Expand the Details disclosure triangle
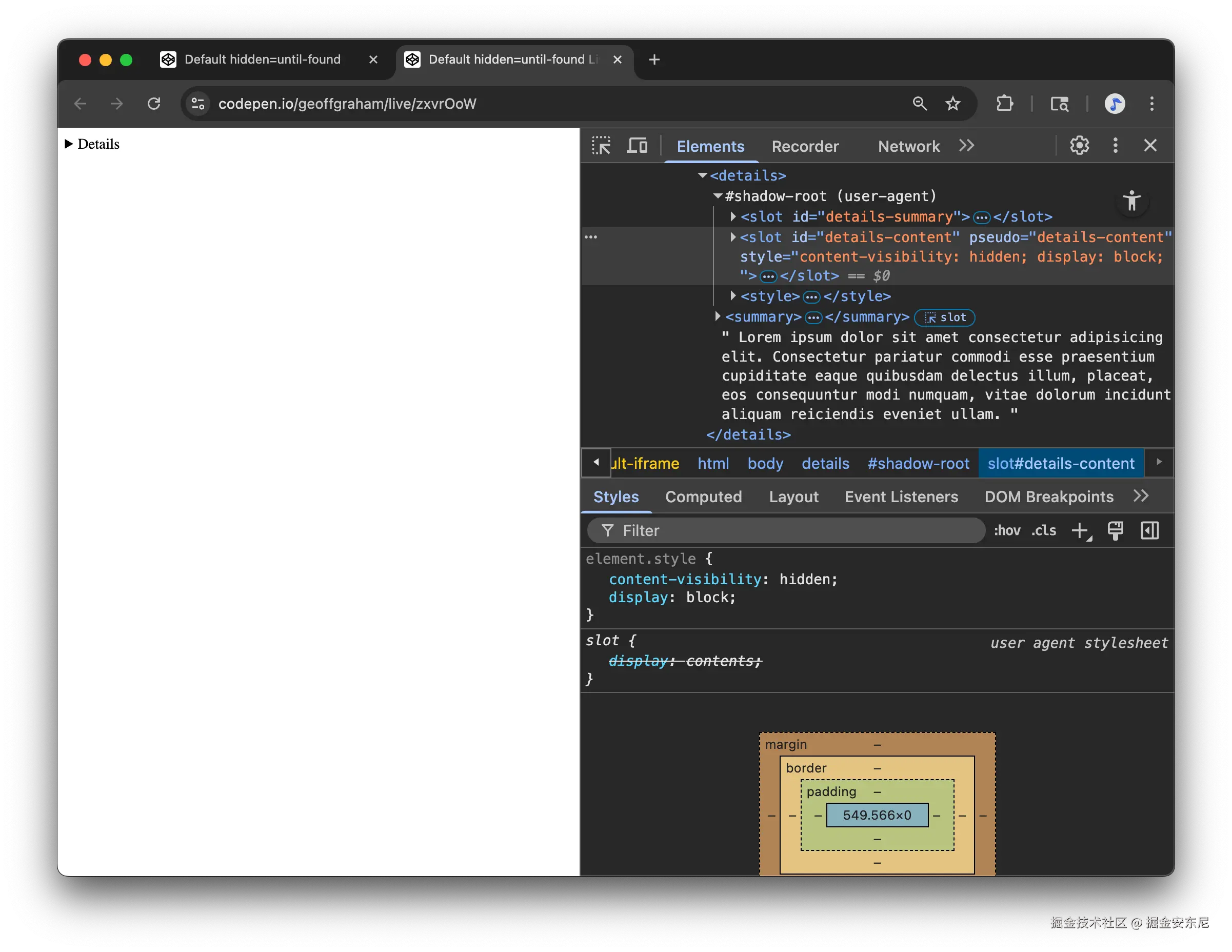 69,144
